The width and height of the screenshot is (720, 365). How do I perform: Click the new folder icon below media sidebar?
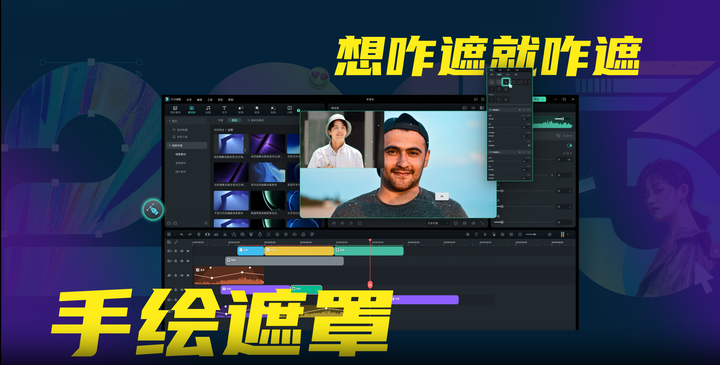[169, 223]
